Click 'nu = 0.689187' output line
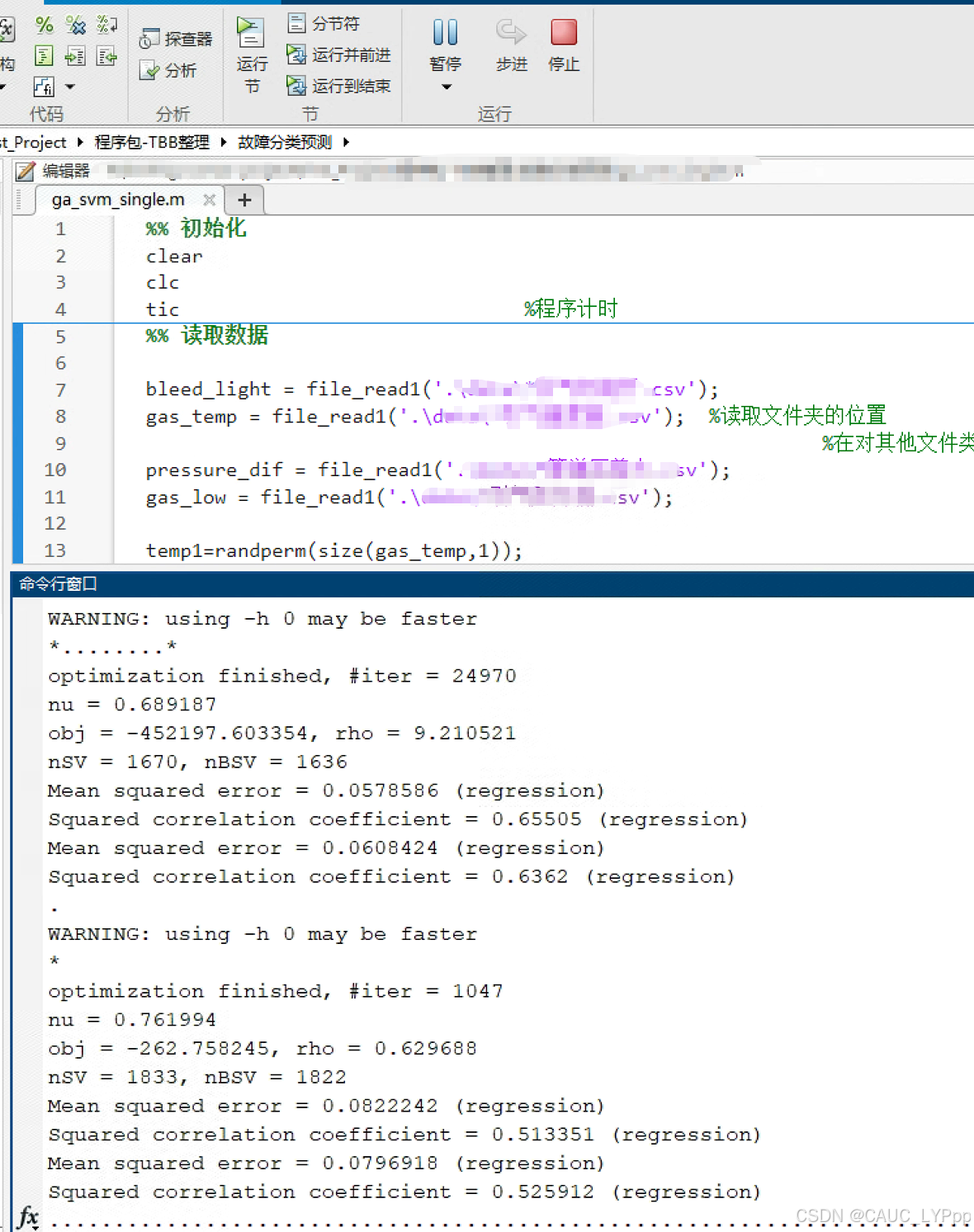This screenshot has width=974, height=1232. click(x=132, y=705)
